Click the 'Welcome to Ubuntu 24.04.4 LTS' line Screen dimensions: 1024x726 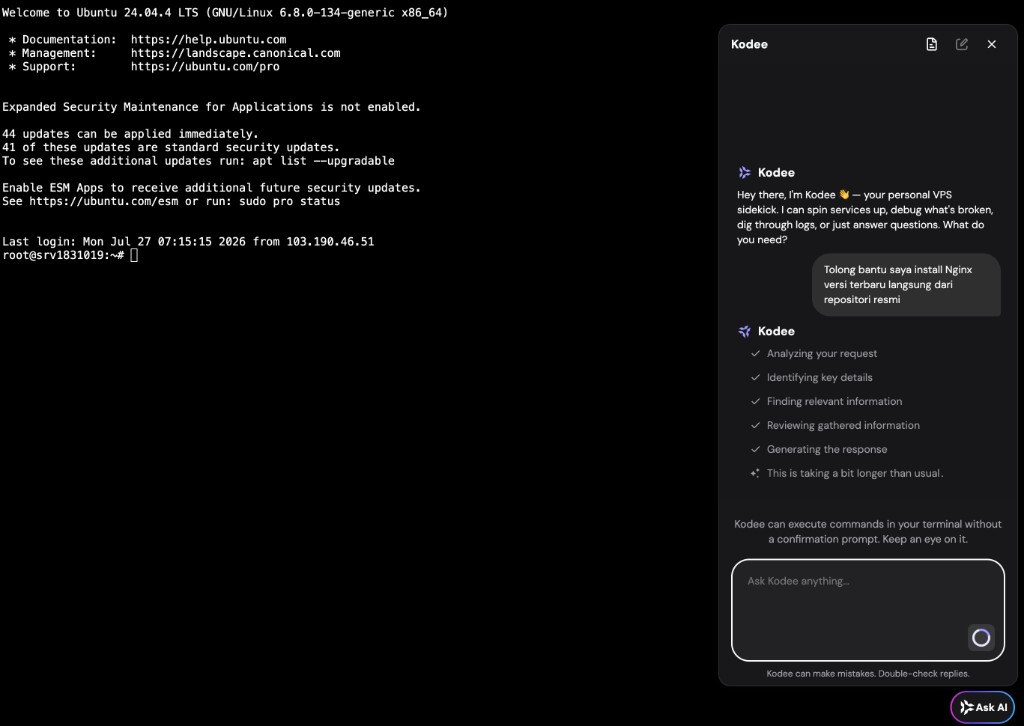coord(225,12)
